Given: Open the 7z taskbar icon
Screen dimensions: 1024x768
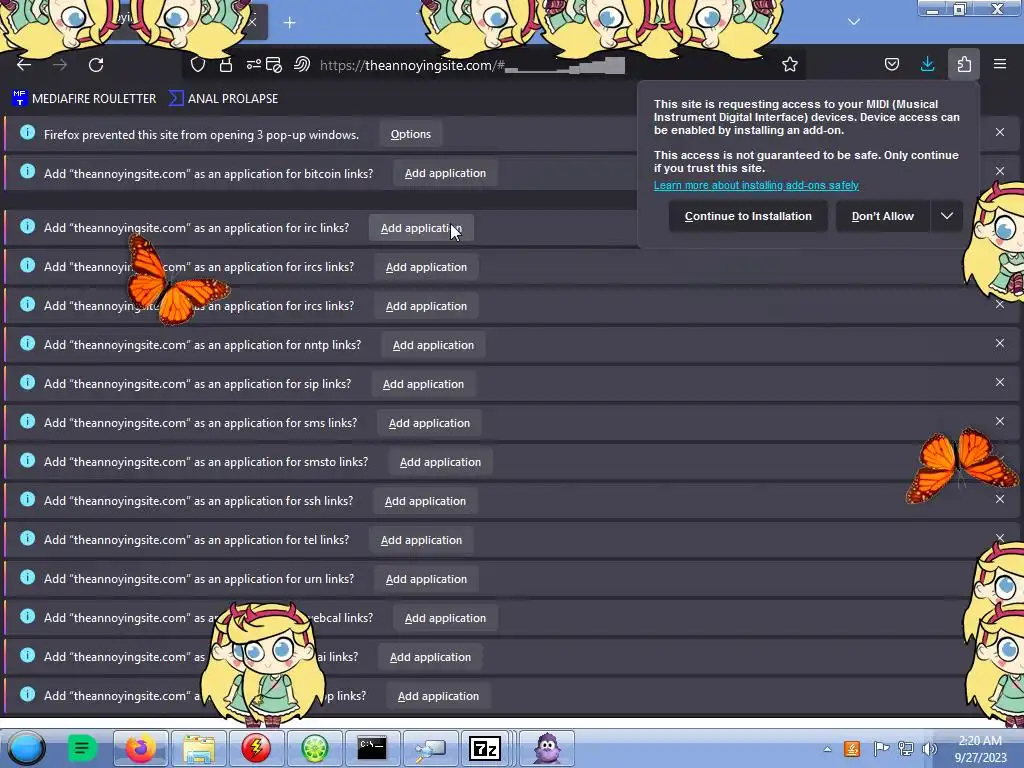Looking at the screenshot, I should coord(485,748).
